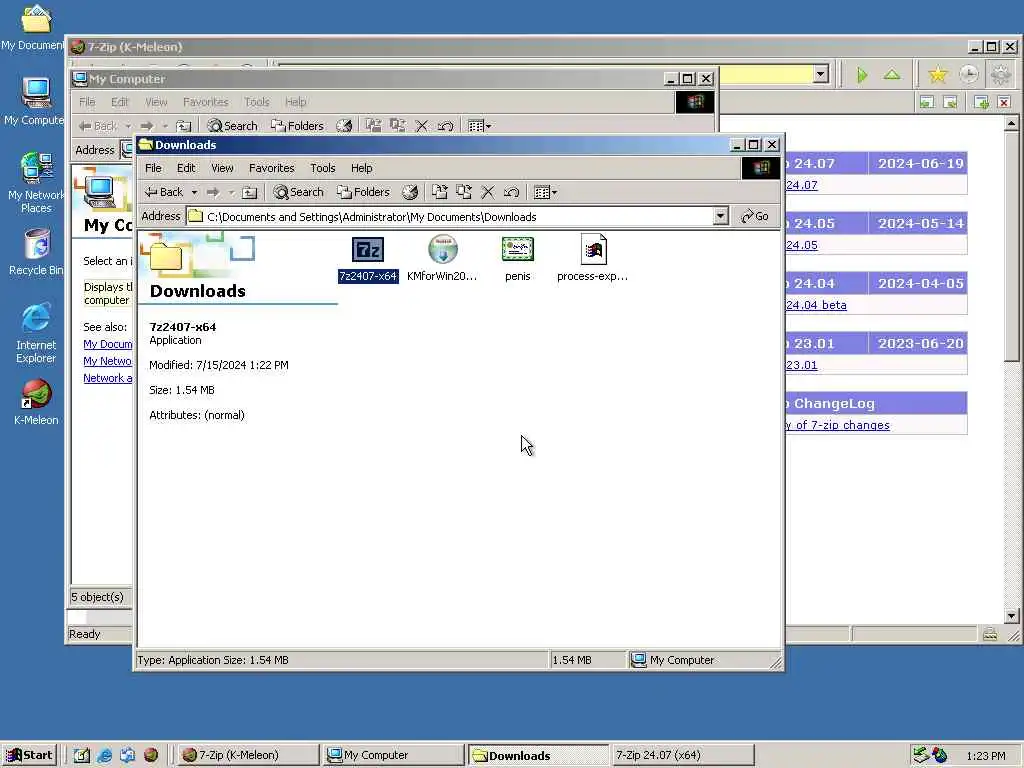Screen dimensions: 1024x768
Task: Click the Go button next to address bar
Action: [755, 216]
